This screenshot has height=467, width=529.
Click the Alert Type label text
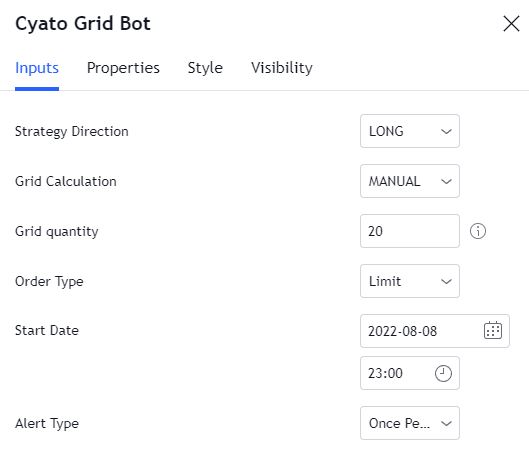click(47, 424)
